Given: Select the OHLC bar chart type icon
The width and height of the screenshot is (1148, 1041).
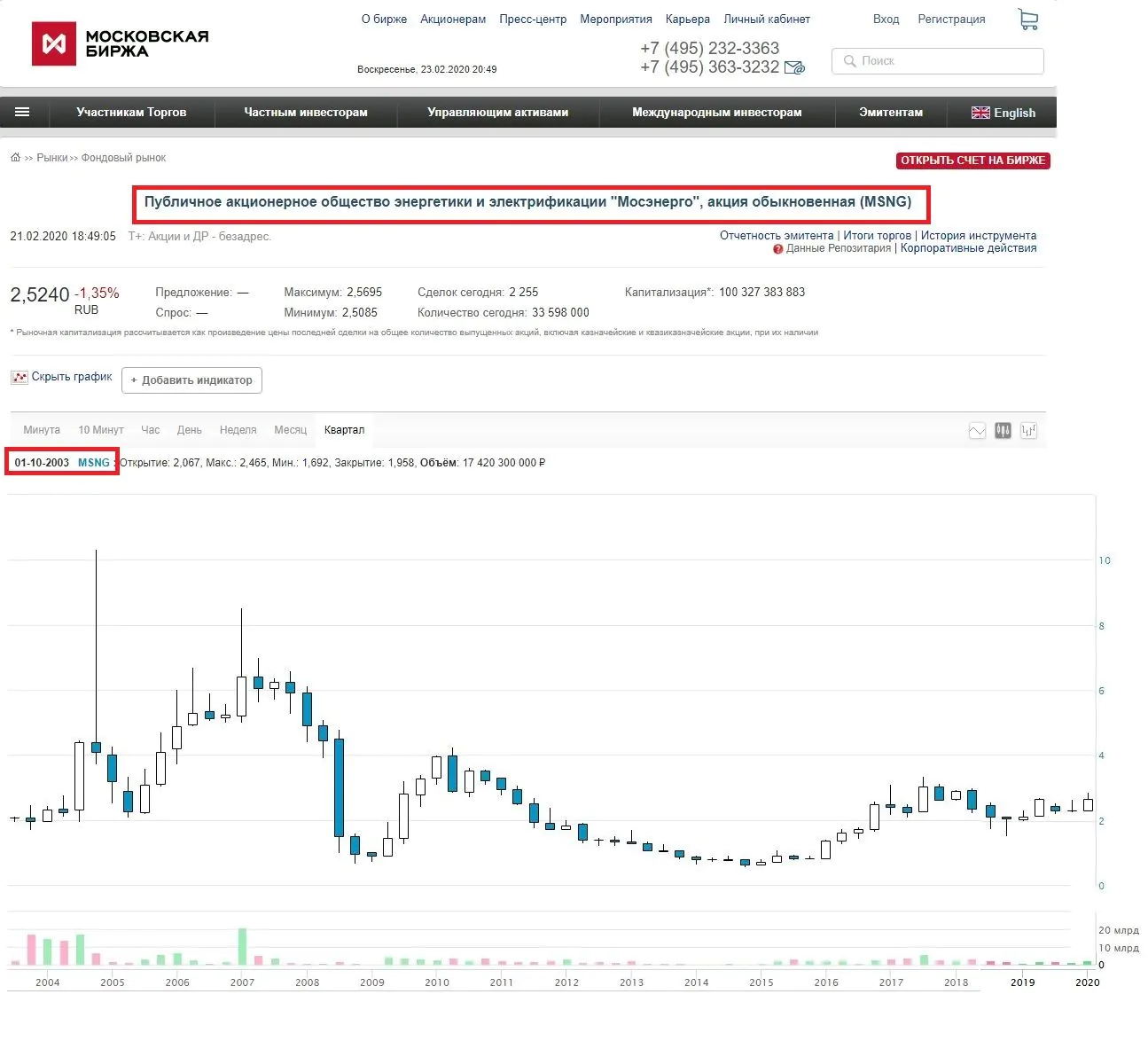Looking at the screenshot, I should click(x=1028, y=431).
